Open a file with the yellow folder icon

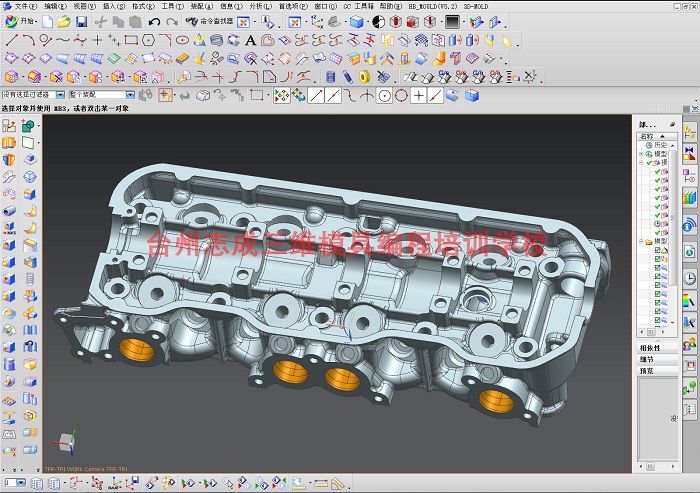tap(64, 22)
